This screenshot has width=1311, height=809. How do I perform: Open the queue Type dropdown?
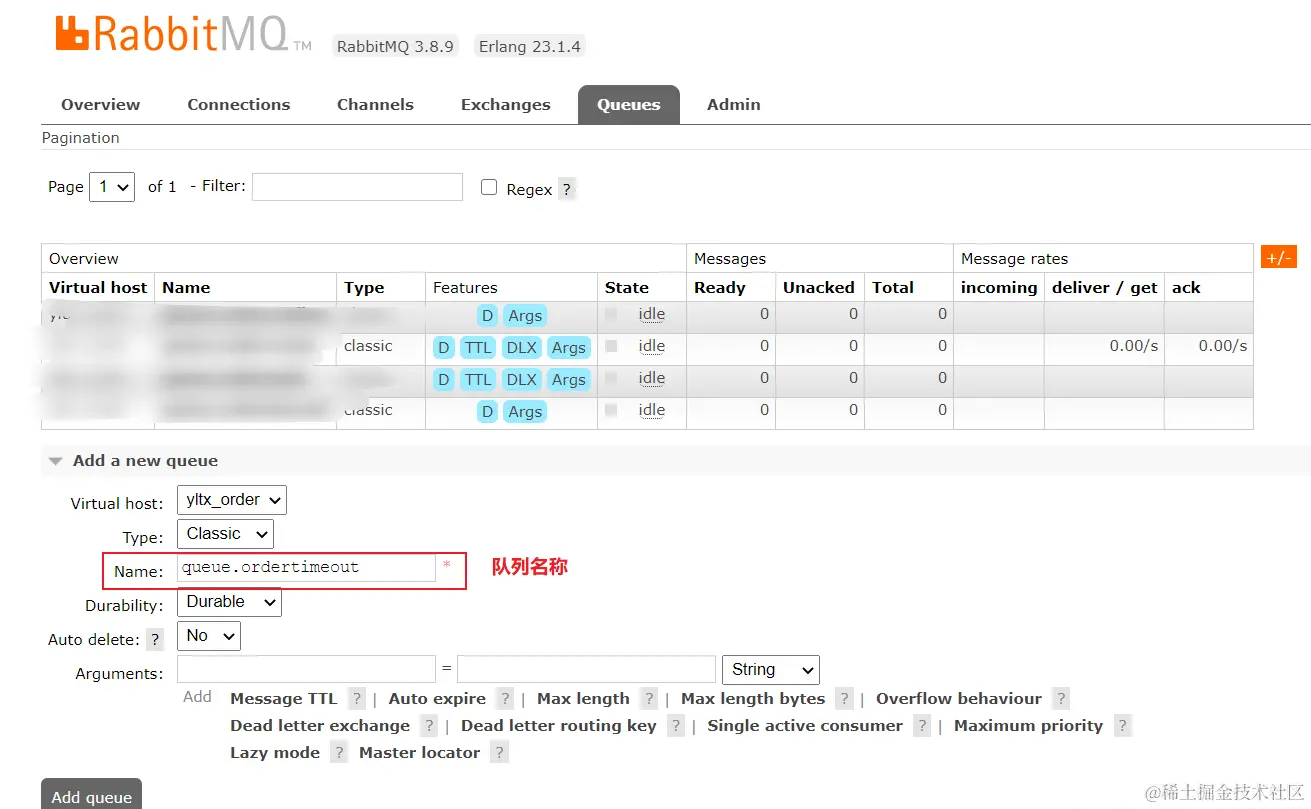click(225, 534)
